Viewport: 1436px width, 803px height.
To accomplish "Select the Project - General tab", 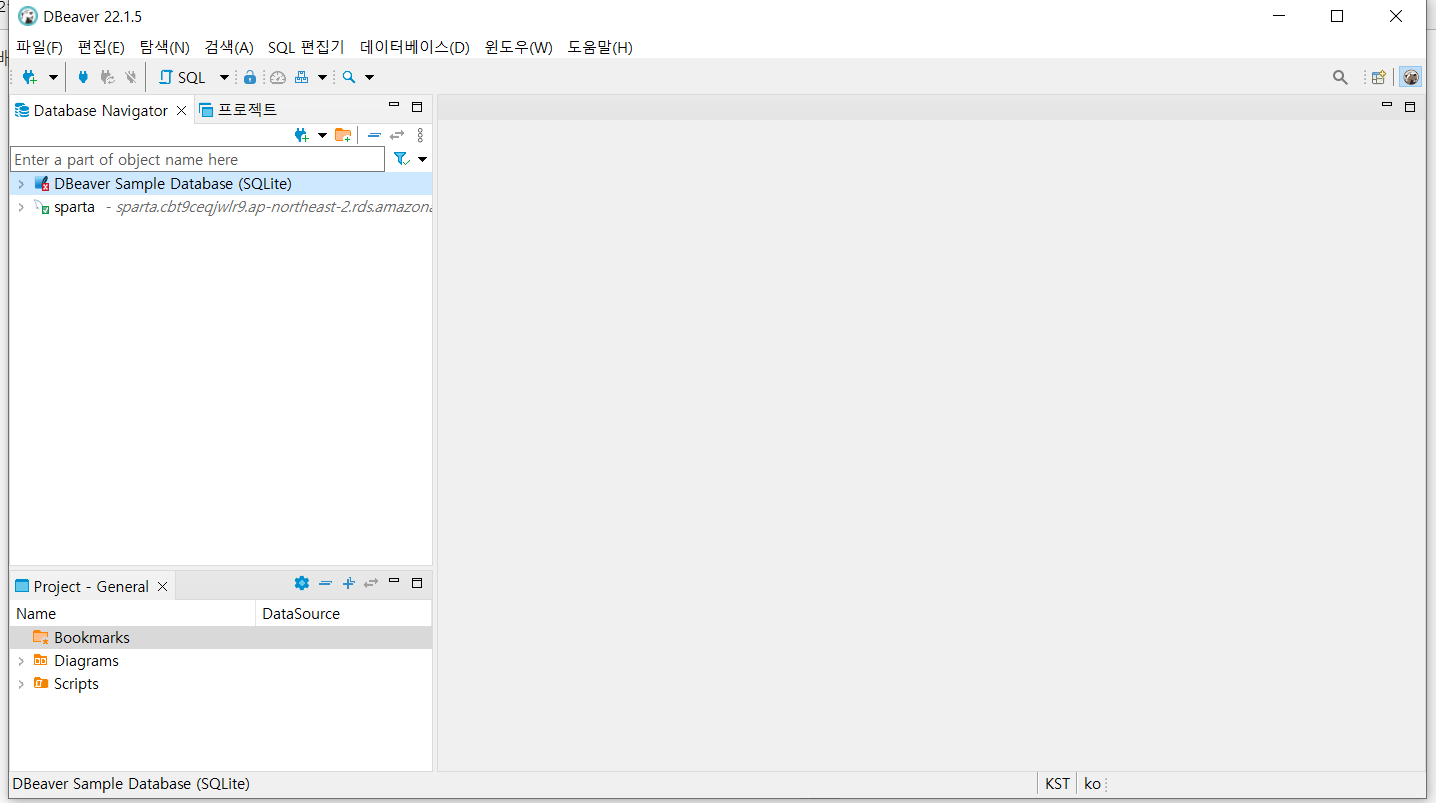I will point(91,586).
